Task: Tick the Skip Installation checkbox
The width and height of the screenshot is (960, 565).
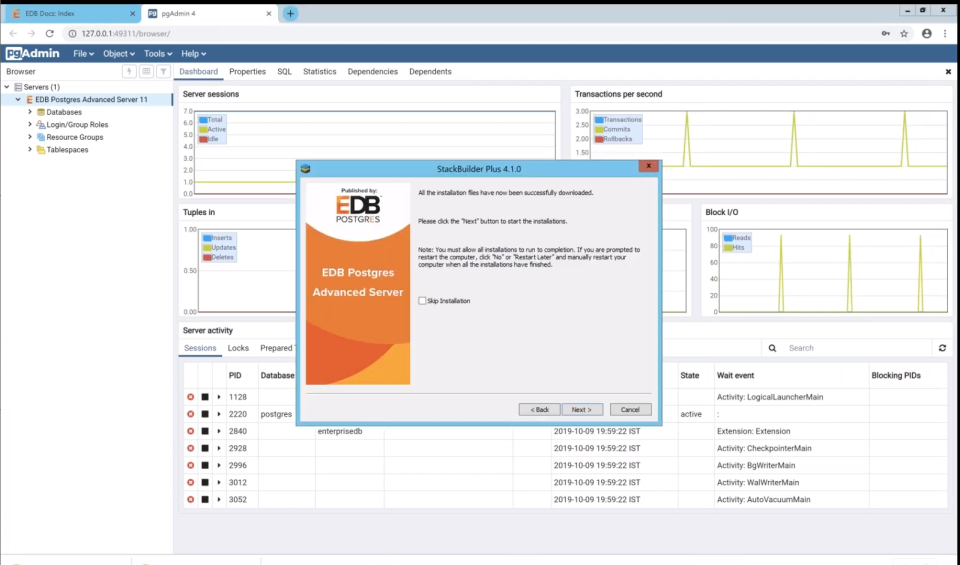Action: click(422, 301)
